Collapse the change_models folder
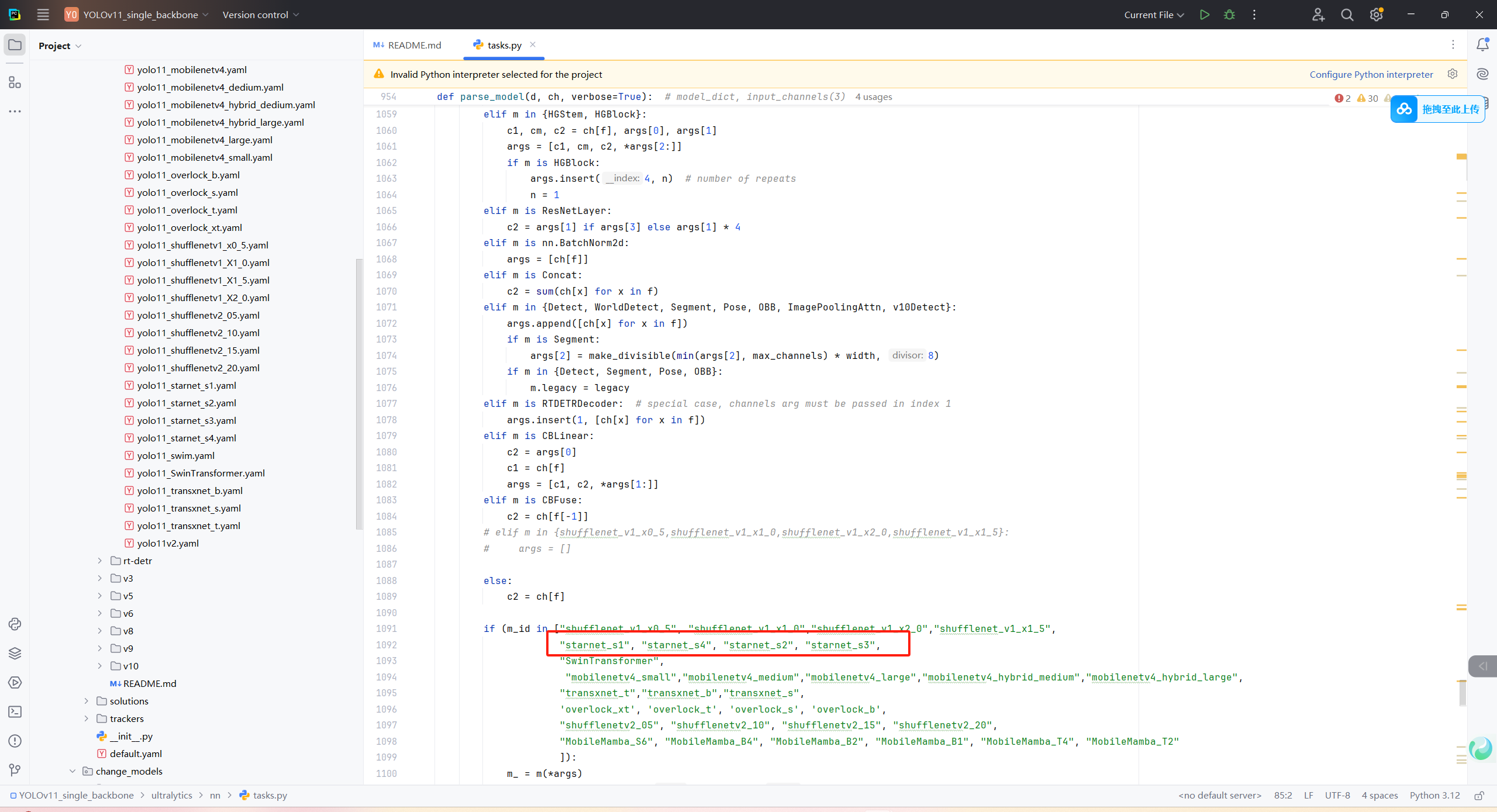Screen dimensions: 1497x812 [x=73, y=771]
